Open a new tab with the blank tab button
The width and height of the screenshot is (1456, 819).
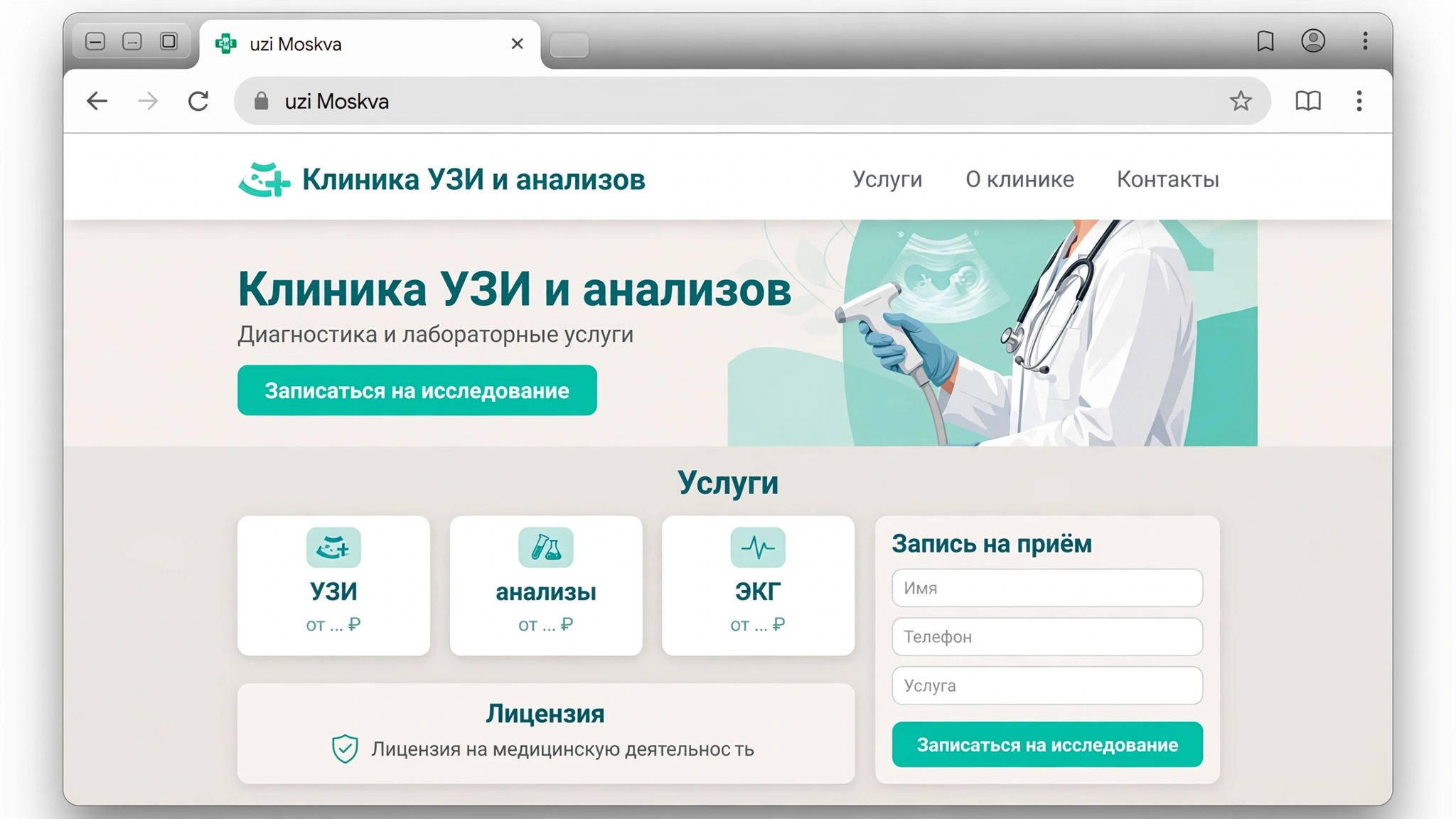[569, 45]
